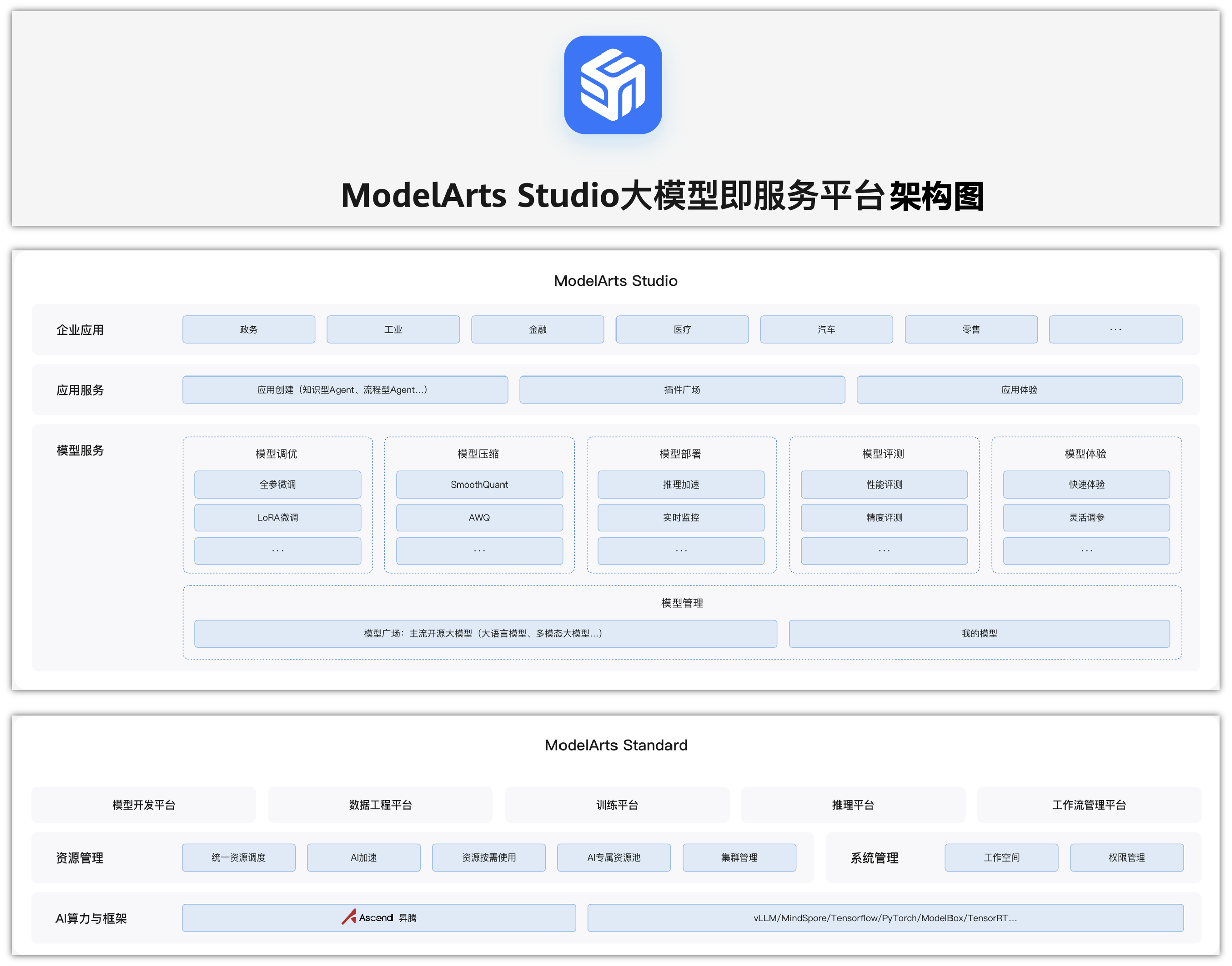Click the 金融 industry box

(x=537, y=329)
